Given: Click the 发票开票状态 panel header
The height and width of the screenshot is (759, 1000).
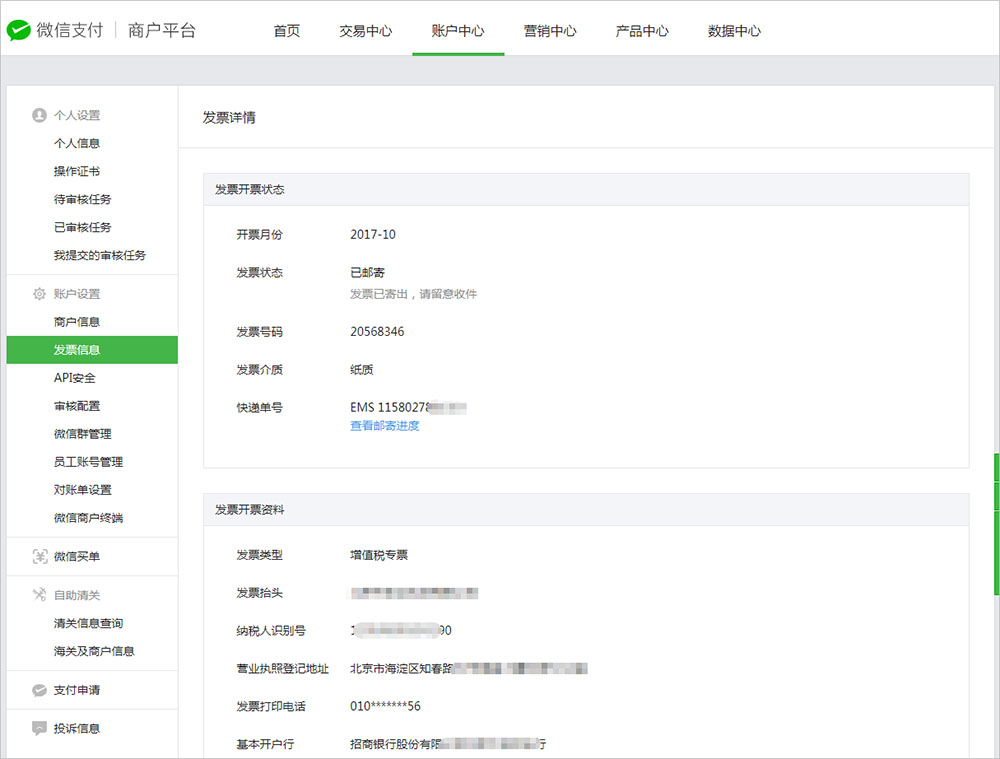Looking at the screenshot, I should (586, 189).
